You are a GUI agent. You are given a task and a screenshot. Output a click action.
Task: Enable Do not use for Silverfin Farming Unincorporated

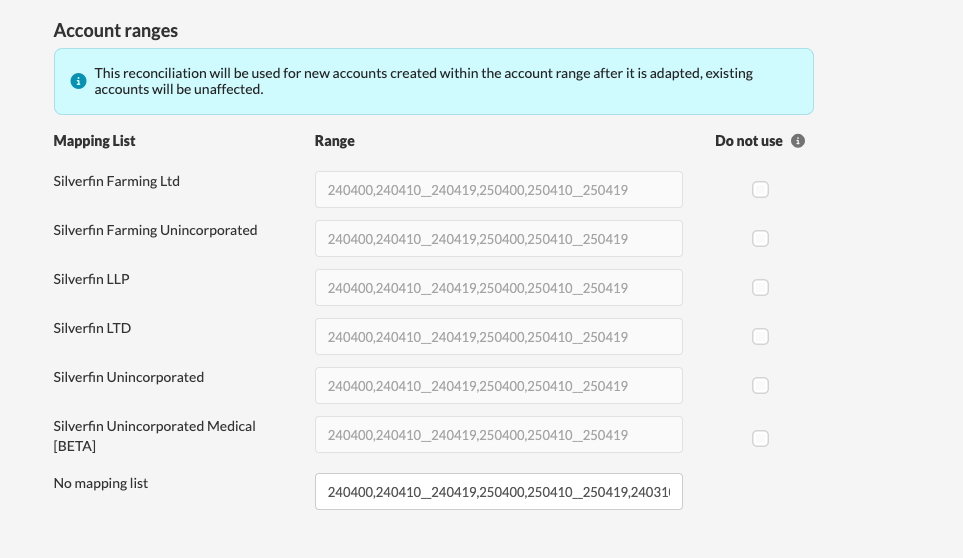pyautogui.click(x=760, y=238)
